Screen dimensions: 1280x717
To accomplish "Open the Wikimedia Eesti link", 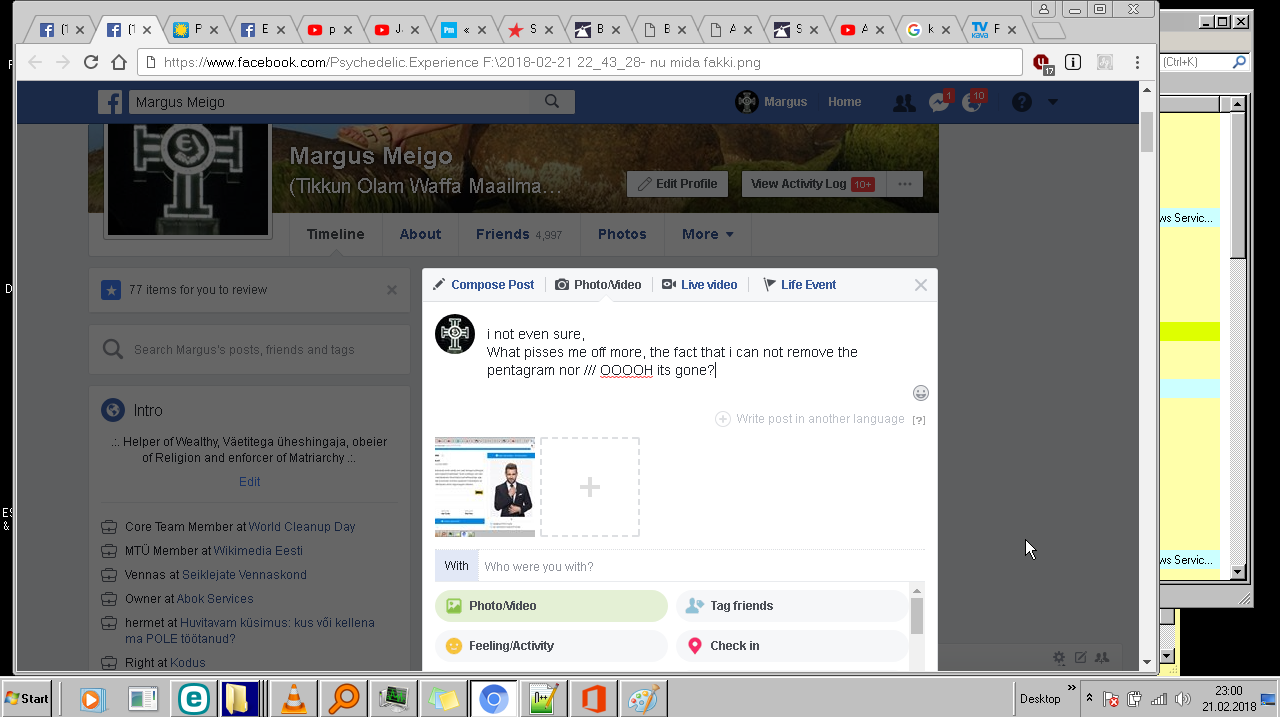I will [259, 551].
